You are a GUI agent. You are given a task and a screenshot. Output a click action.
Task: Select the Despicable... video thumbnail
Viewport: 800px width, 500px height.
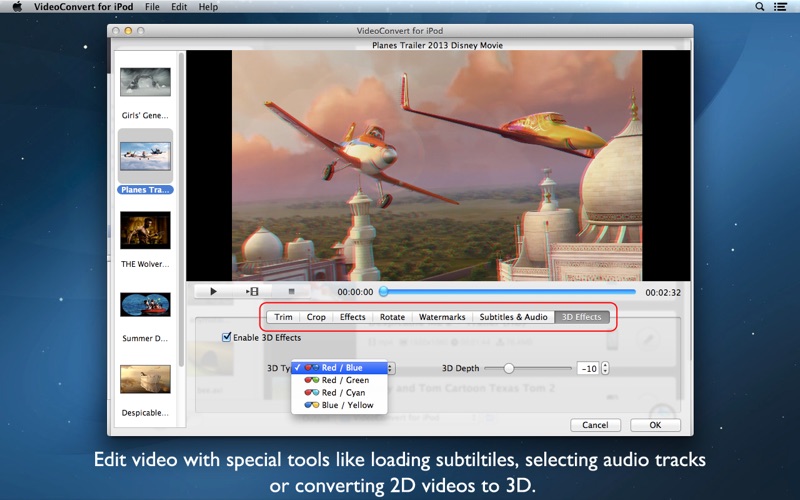145,379
